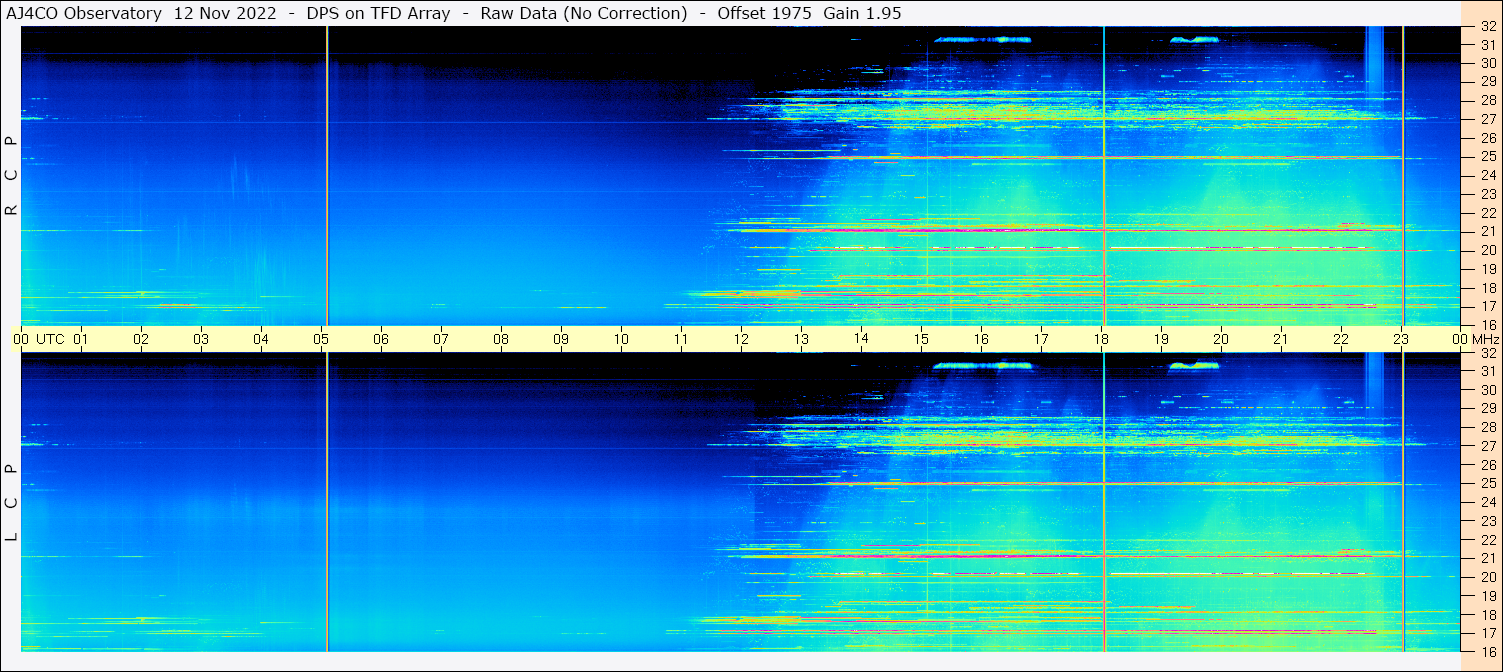Click the 25 MHz label on RCP frequency scale
Image resolution: width=1503 pixels, height=672 pixels.
(1488, 156)
